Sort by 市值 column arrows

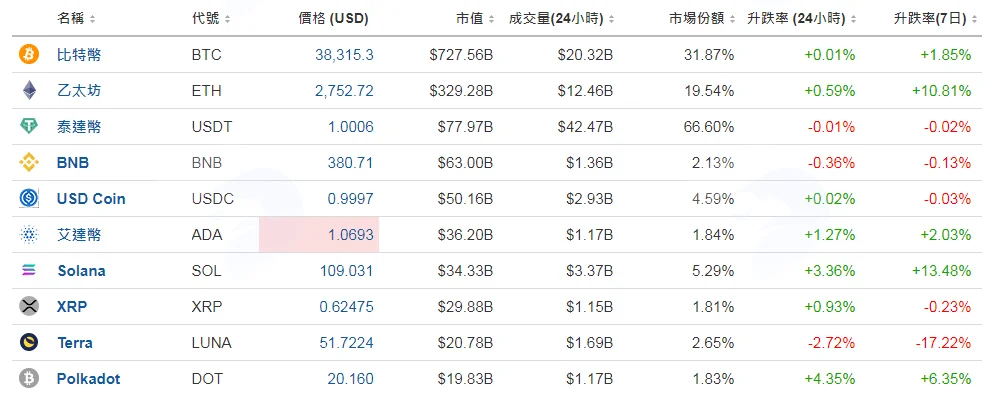coord(490,19)
